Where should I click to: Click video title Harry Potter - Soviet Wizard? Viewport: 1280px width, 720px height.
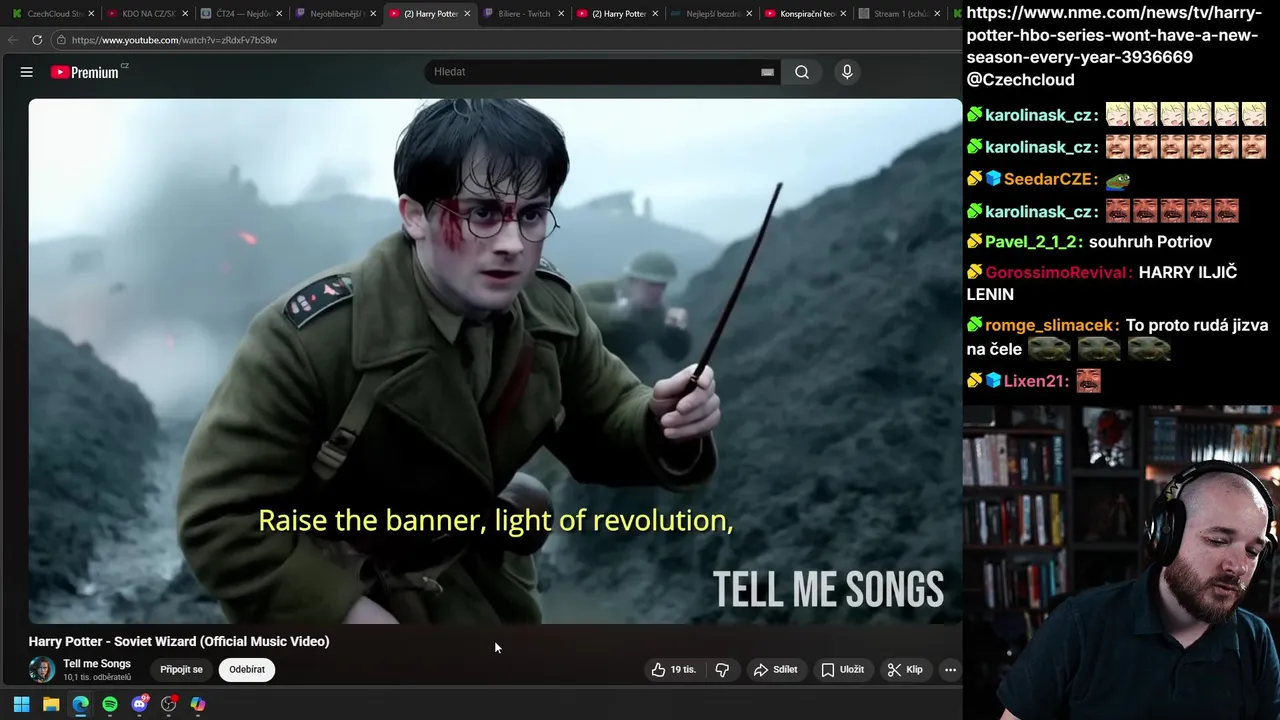pos(179,642)
